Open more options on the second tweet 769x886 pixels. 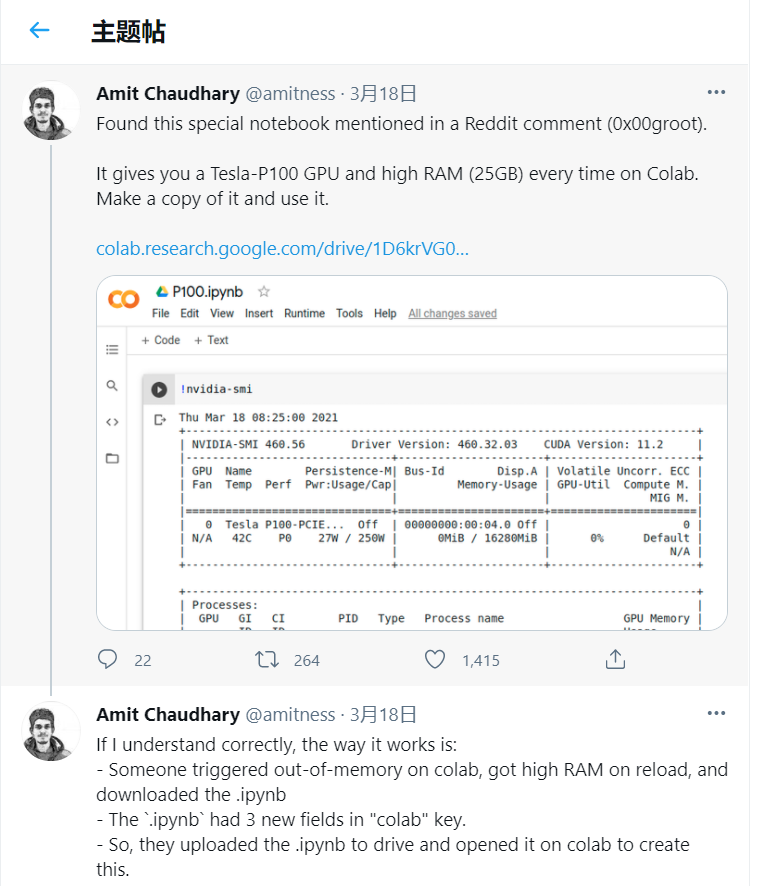pos(716,714)
